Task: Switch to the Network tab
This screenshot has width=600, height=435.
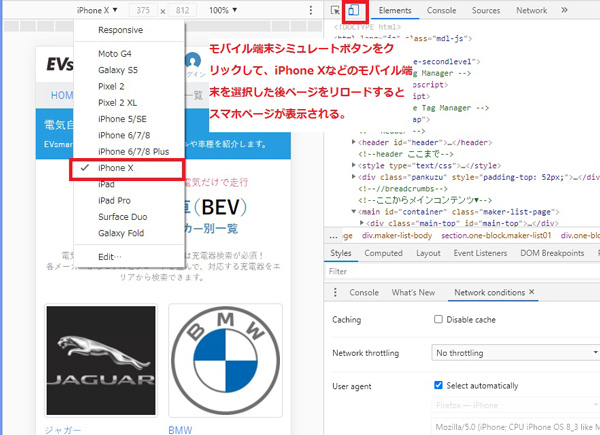Action: 532,10
